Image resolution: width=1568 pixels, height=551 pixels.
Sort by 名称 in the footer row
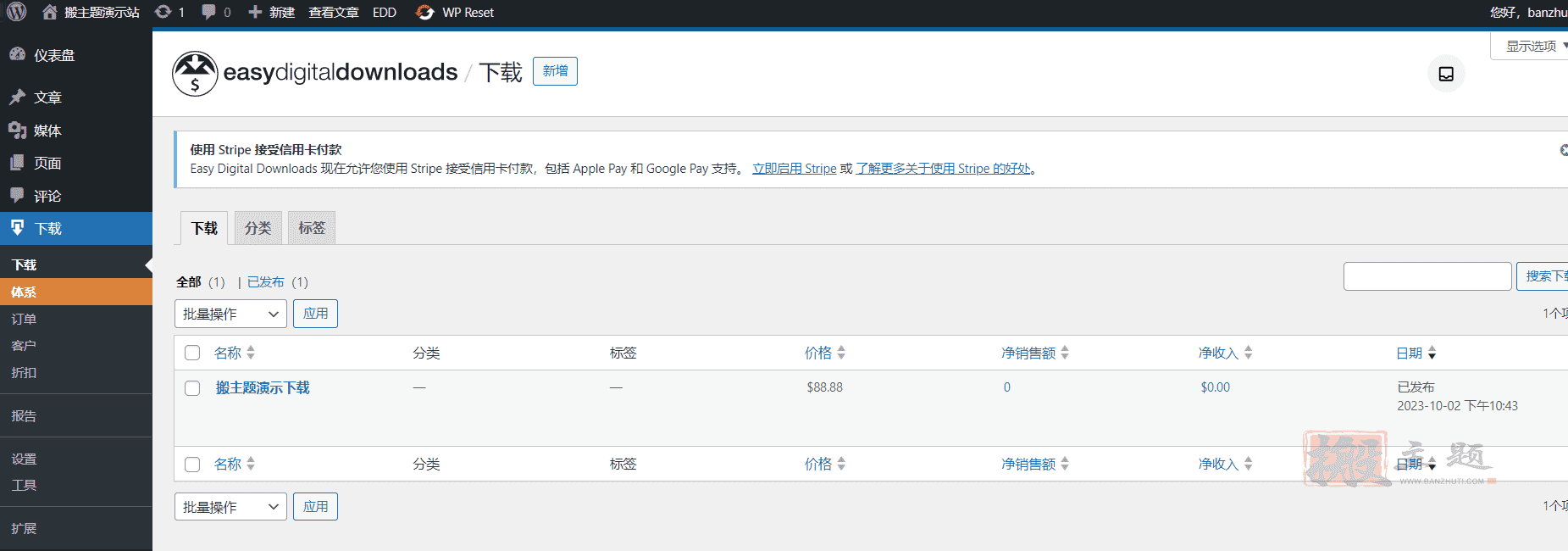coord(234,464)
